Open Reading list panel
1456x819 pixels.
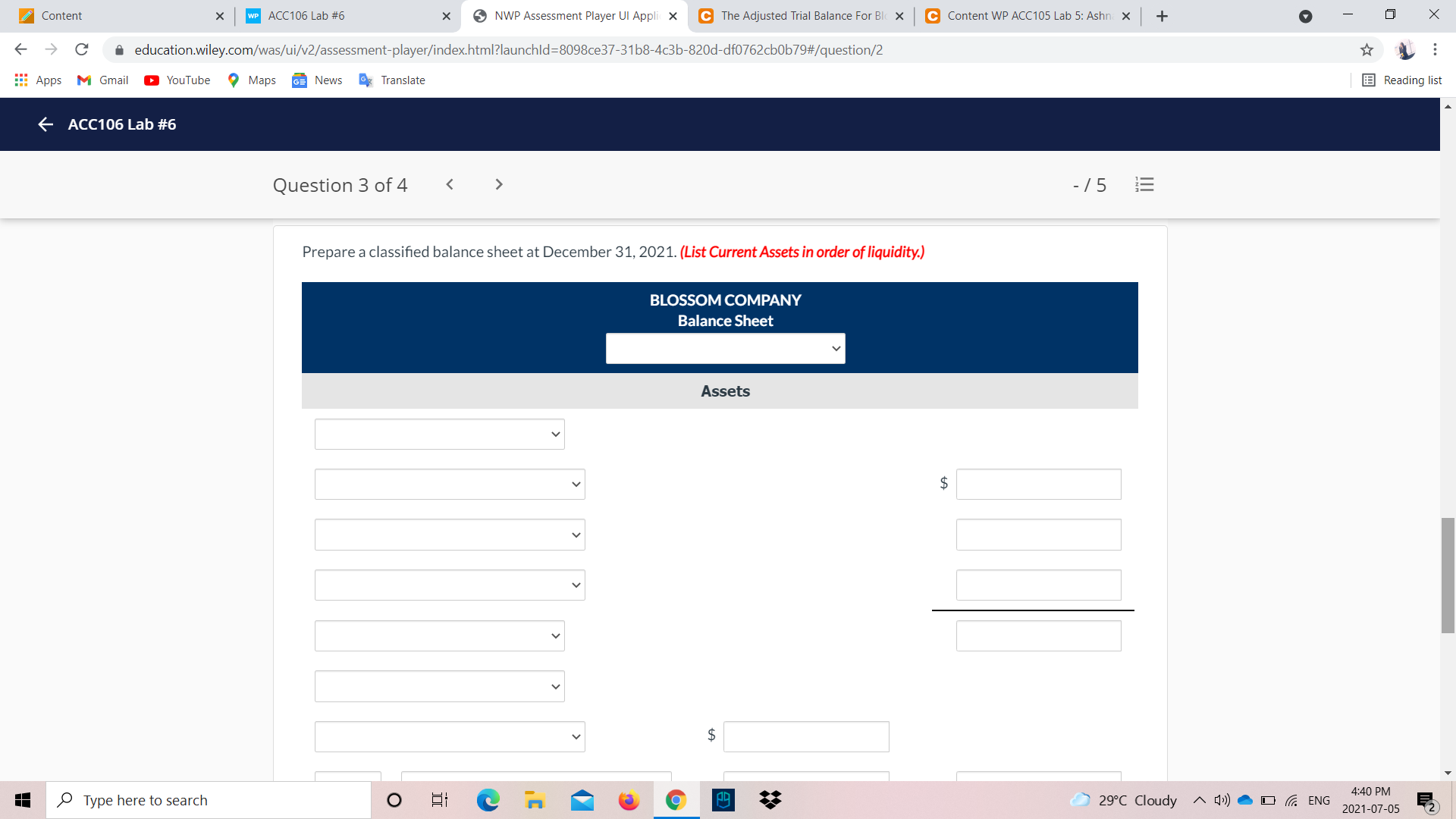pos(1401,80)
